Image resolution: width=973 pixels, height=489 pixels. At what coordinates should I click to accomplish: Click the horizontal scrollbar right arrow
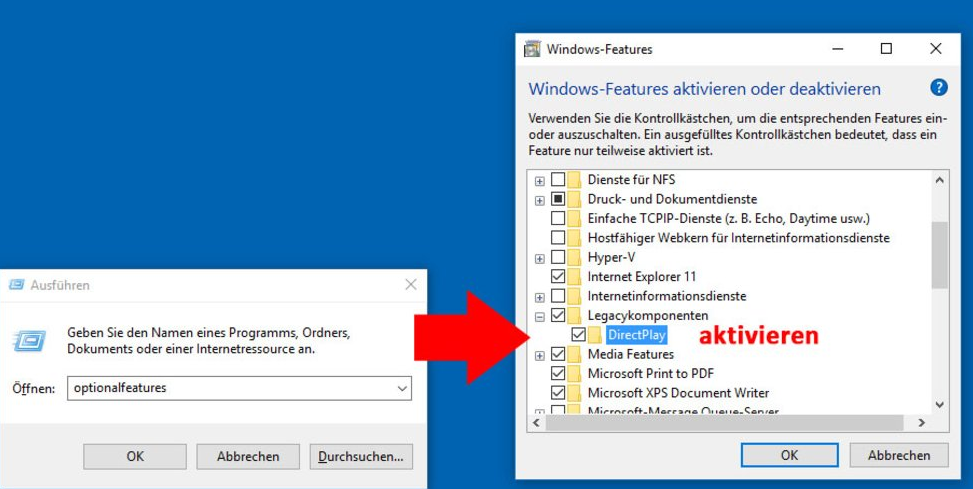point(922,423)
